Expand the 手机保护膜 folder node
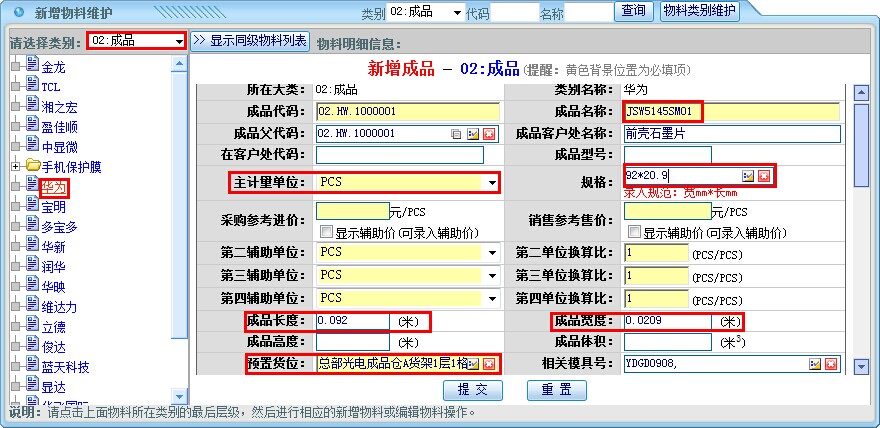Image resolution: width=880 pixels, height=428 pixels. pos(15,165)
